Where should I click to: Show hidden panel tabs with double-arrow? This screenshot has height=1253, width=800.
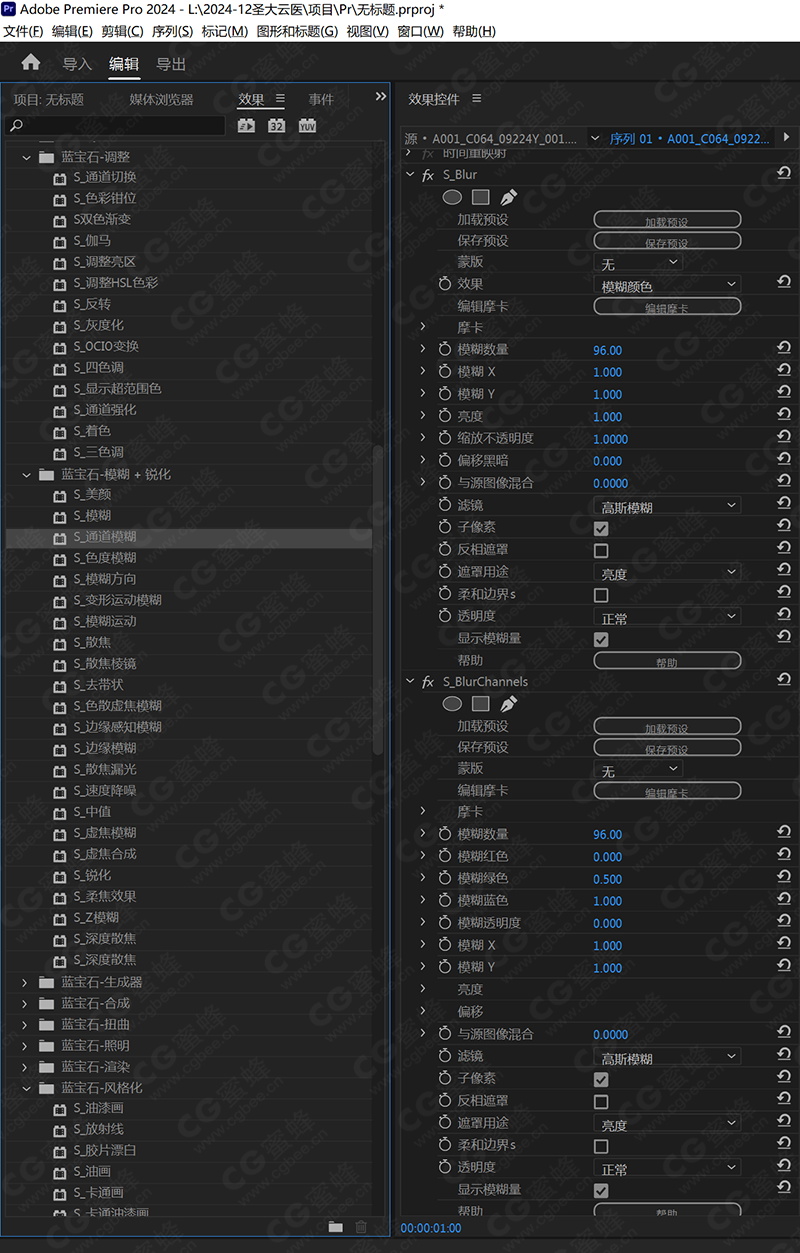tap(380, 97)
